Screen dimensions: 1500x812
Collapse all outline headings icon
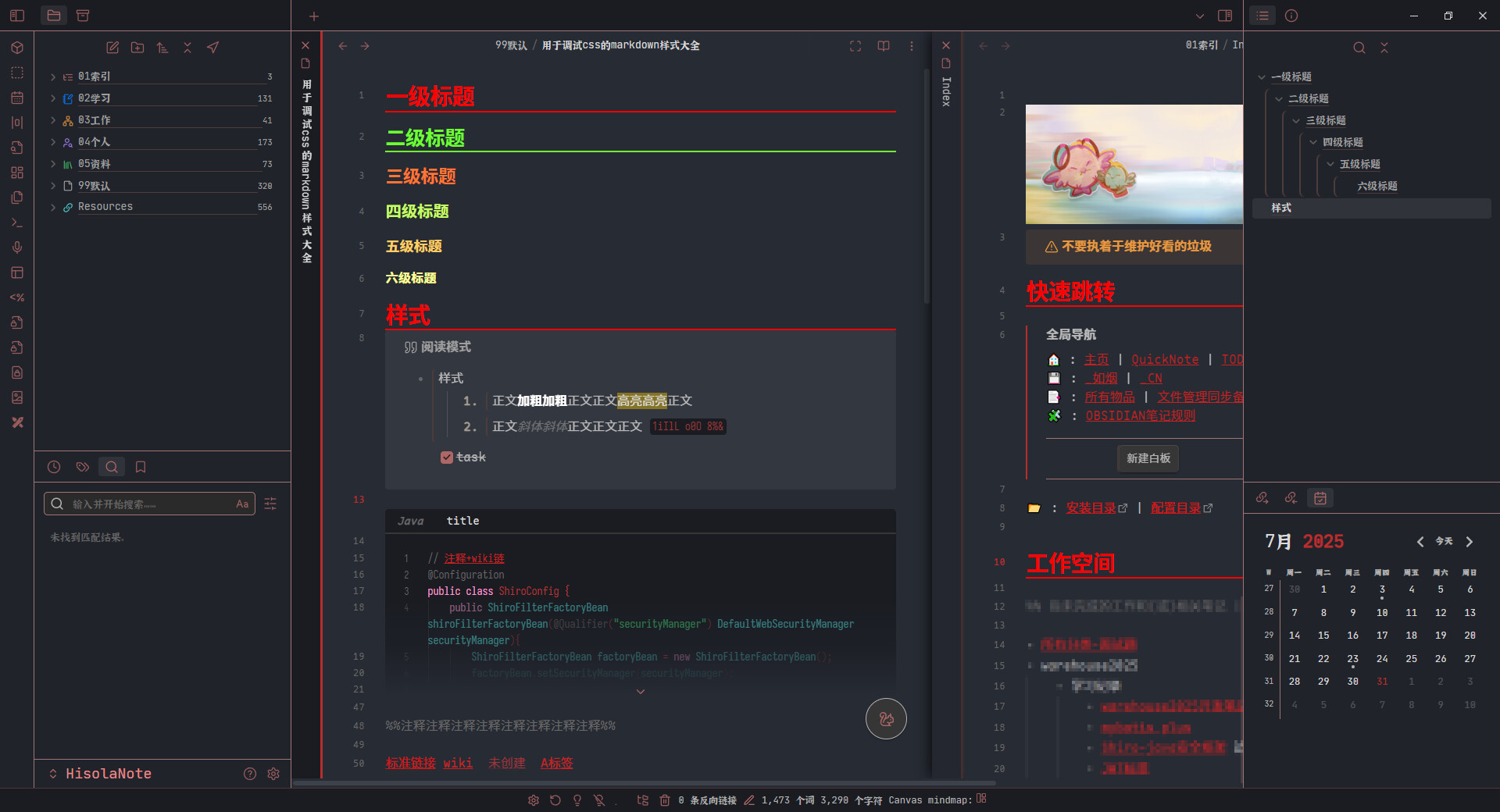point(1384,48)
